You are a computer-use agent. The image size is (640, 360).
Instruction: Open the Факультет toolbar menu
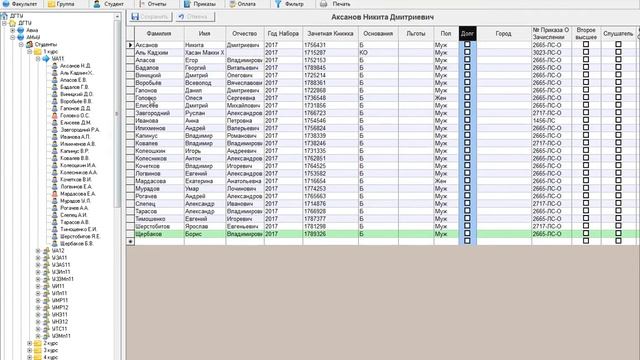(x=19, y=4)
